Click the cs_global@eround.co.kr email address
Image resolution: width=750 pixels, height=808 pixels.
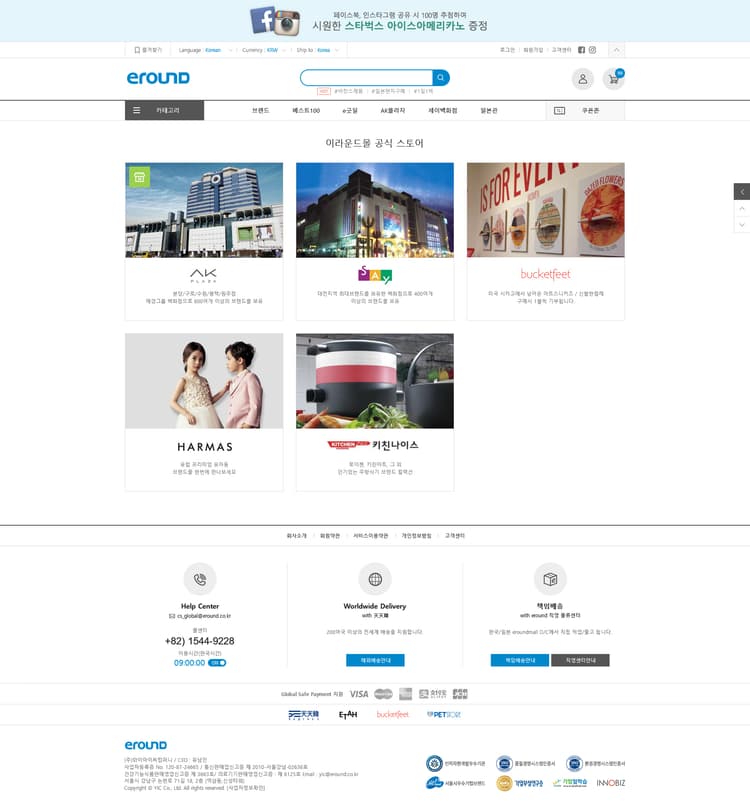[x=204, y=616]
